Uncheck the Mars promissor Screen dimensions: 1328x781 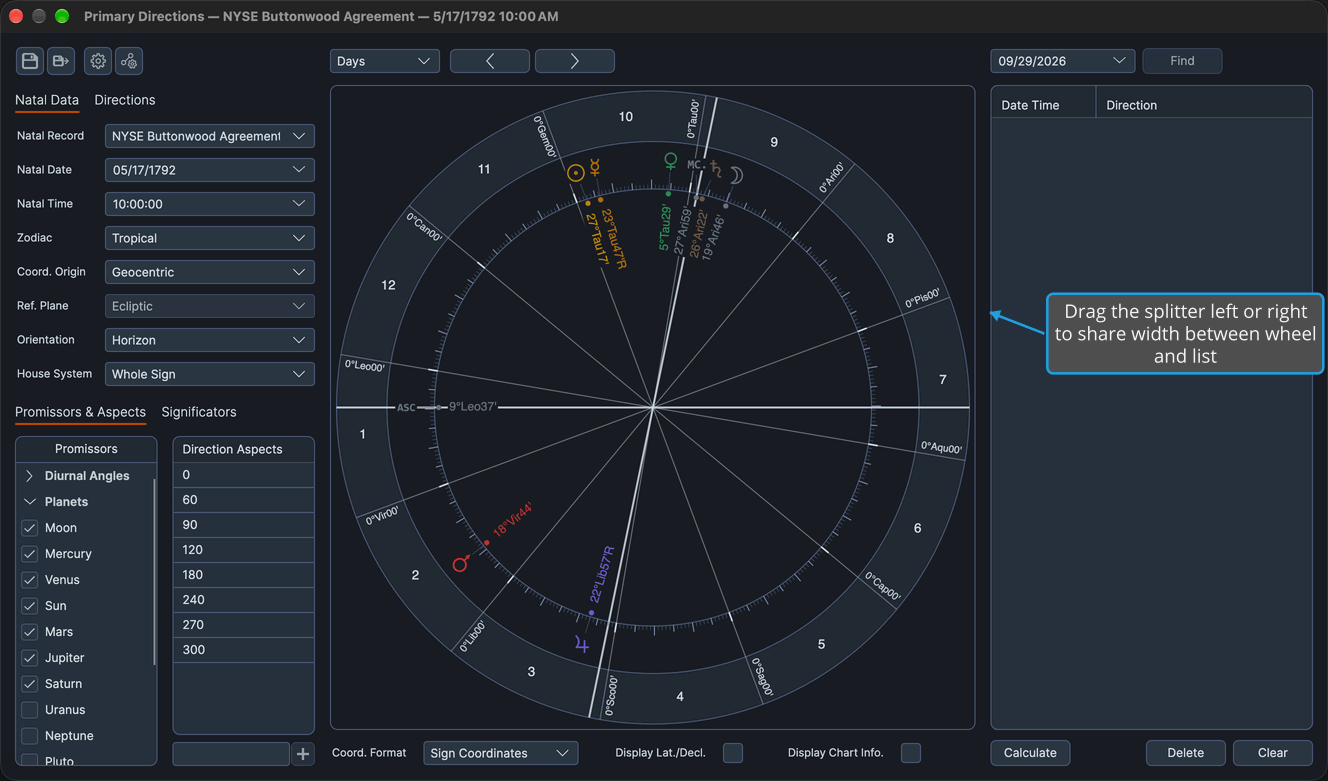30,632
